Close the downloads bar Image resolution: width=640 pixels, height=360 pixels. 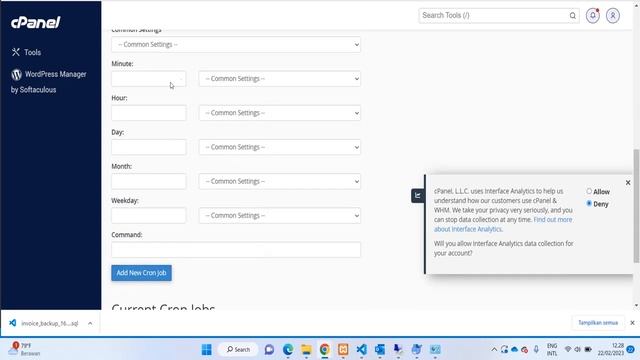pos(632,323)
